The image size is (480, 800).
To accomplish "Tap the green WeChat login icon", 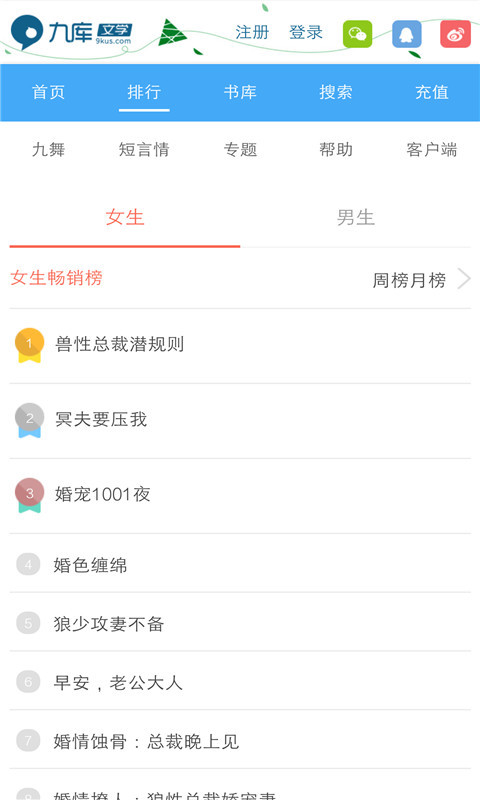I will coord(357,34).
